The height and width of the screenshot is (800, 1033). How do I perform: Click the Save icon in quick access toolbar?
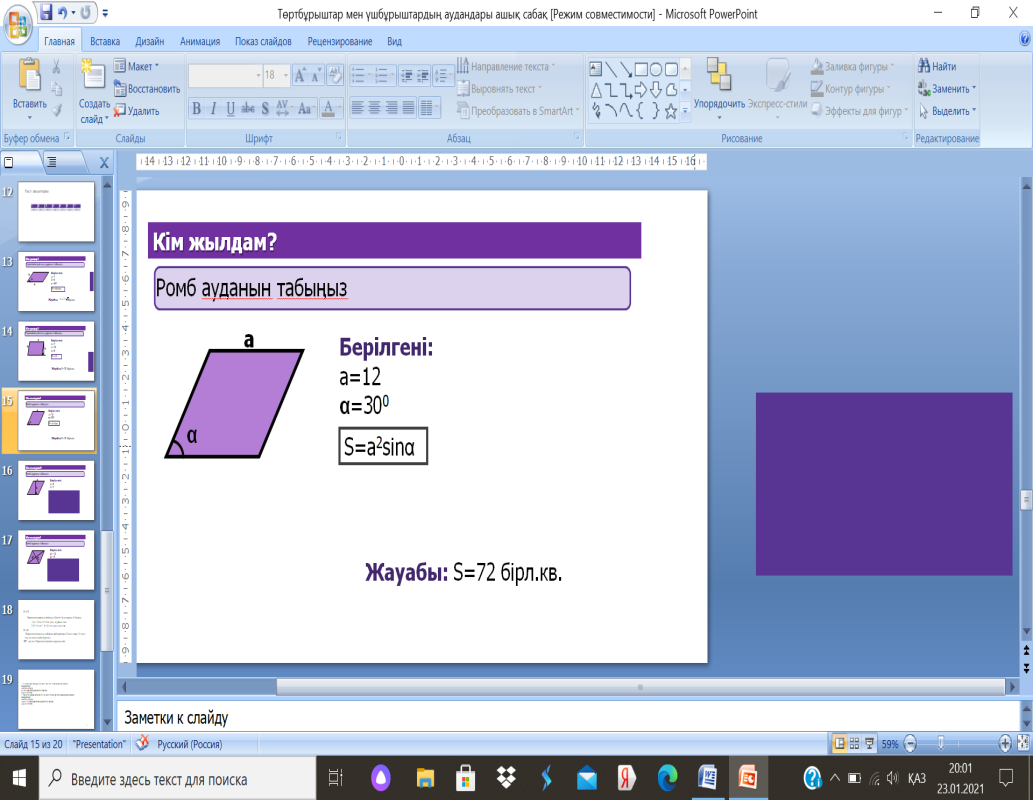point(46,14)
